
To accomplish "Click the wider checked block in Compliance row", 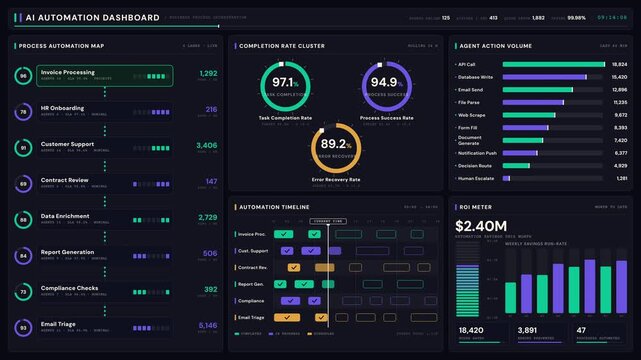I will [290, 301].
